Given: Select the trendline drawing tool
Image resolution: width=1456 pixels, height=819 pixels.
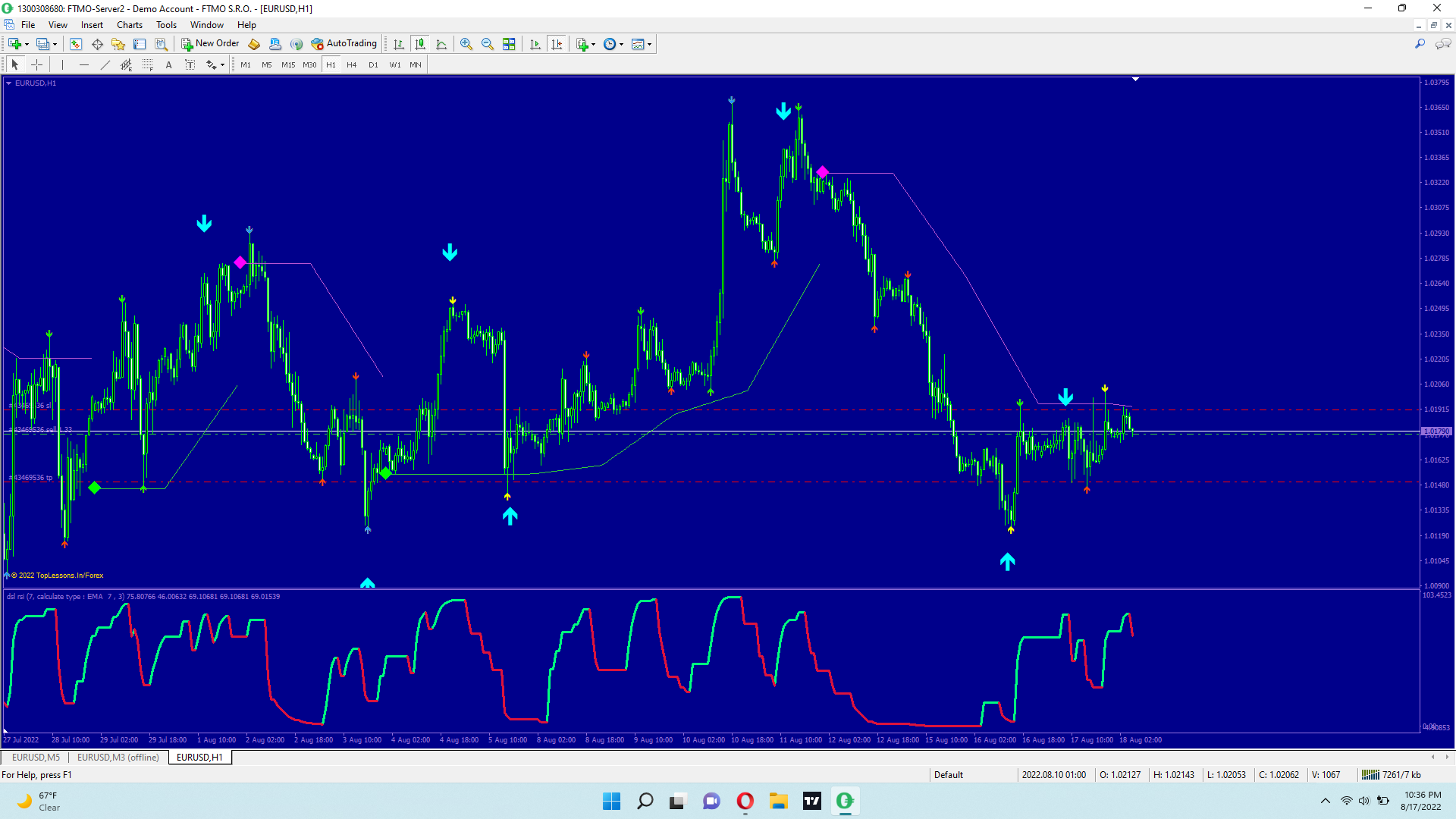Looking at the screenshot, I should point(105,65).
